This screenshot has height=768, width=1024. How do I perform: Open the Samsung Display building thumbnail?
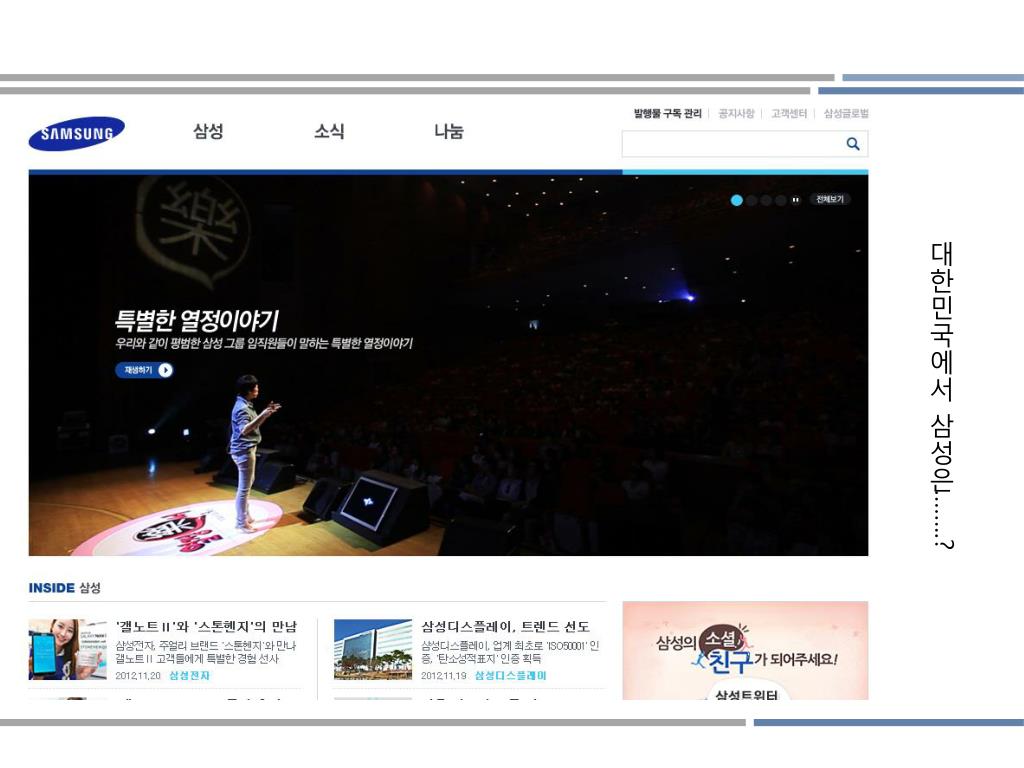pyautogui.click(x=373, y=649)
